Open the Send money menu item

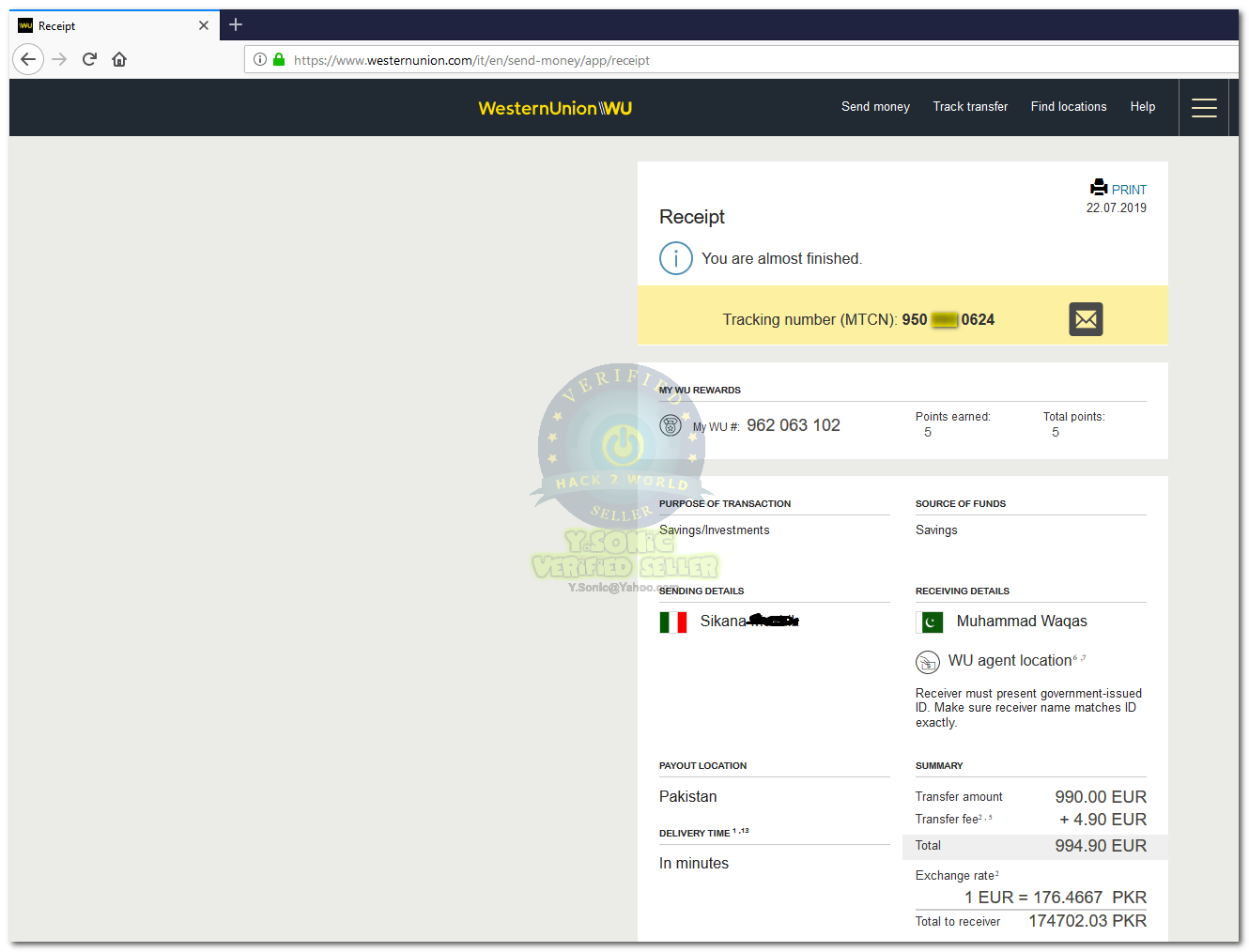point(875,106)
